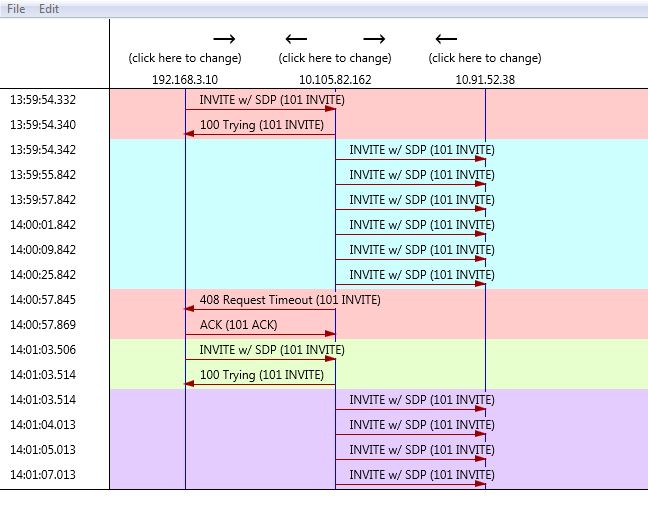Click timestamp 13:59:54.342
The height and width of the screenshot is (524, 648).
tap(43, 150)
